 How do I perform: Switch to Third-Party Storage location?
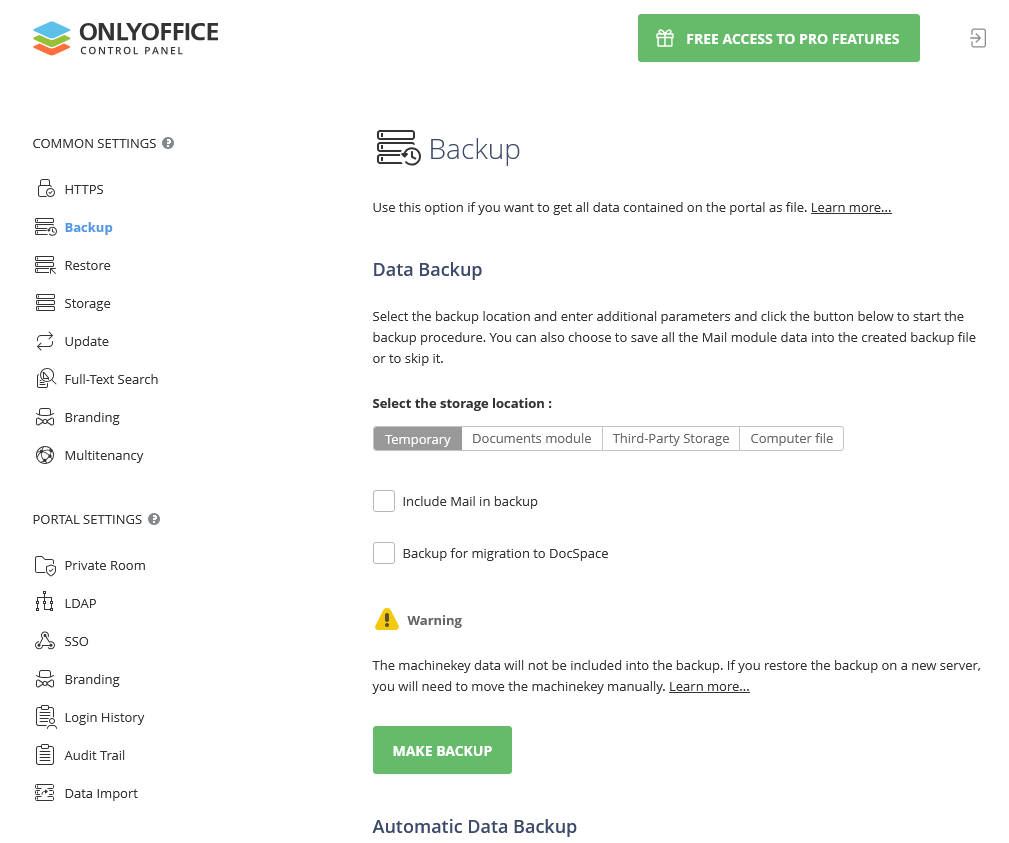[x=670, y=439]
